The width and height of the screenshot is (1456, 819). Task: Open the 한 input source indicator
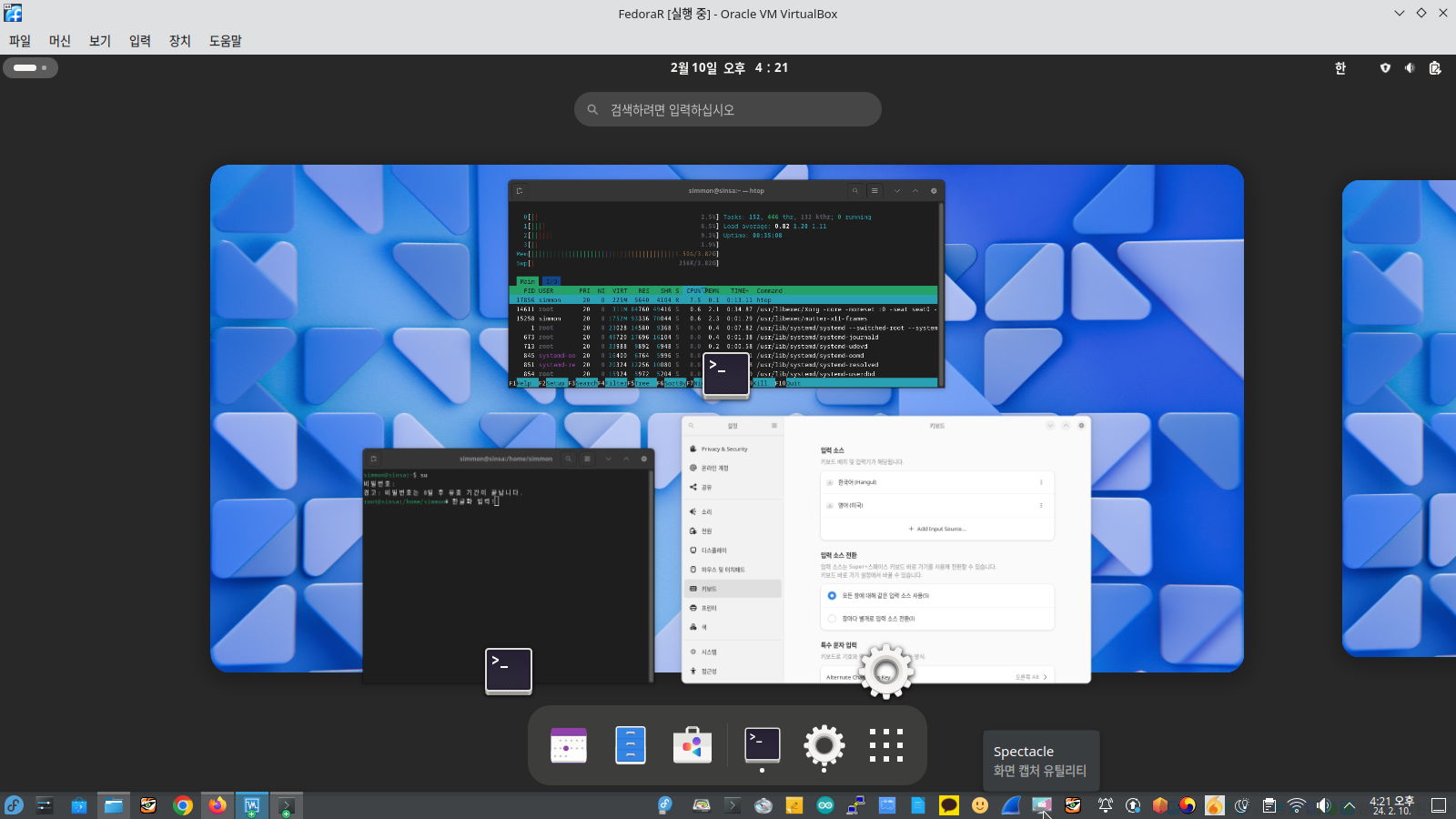(1340, 68)
